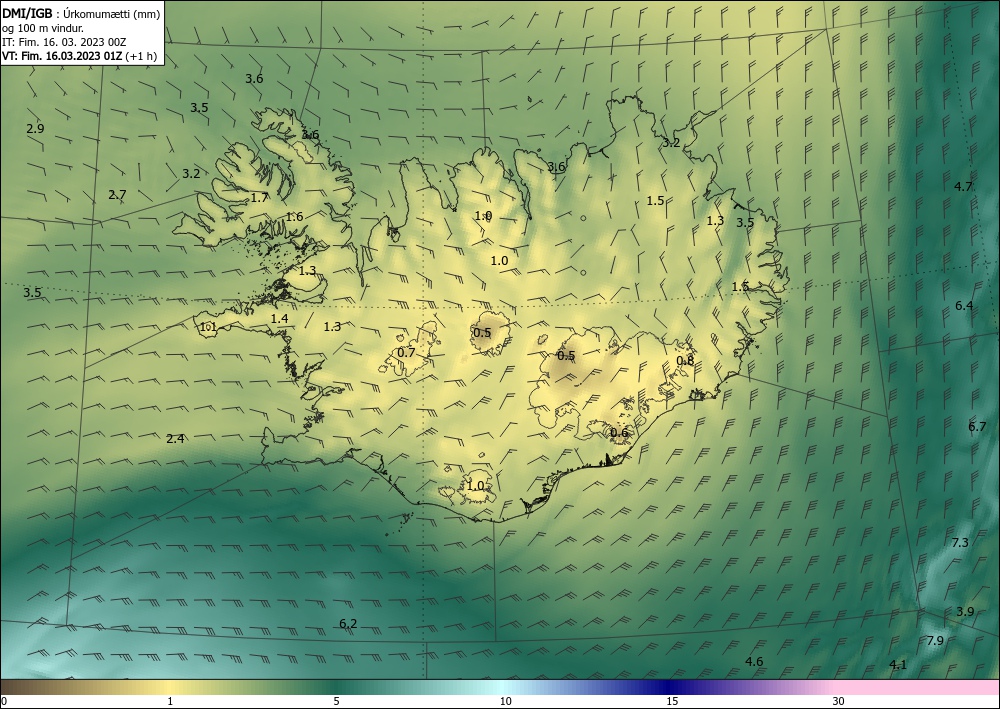Click the 1.6 value on the map
1000x709 pixels.
click(x=294, y=217)
